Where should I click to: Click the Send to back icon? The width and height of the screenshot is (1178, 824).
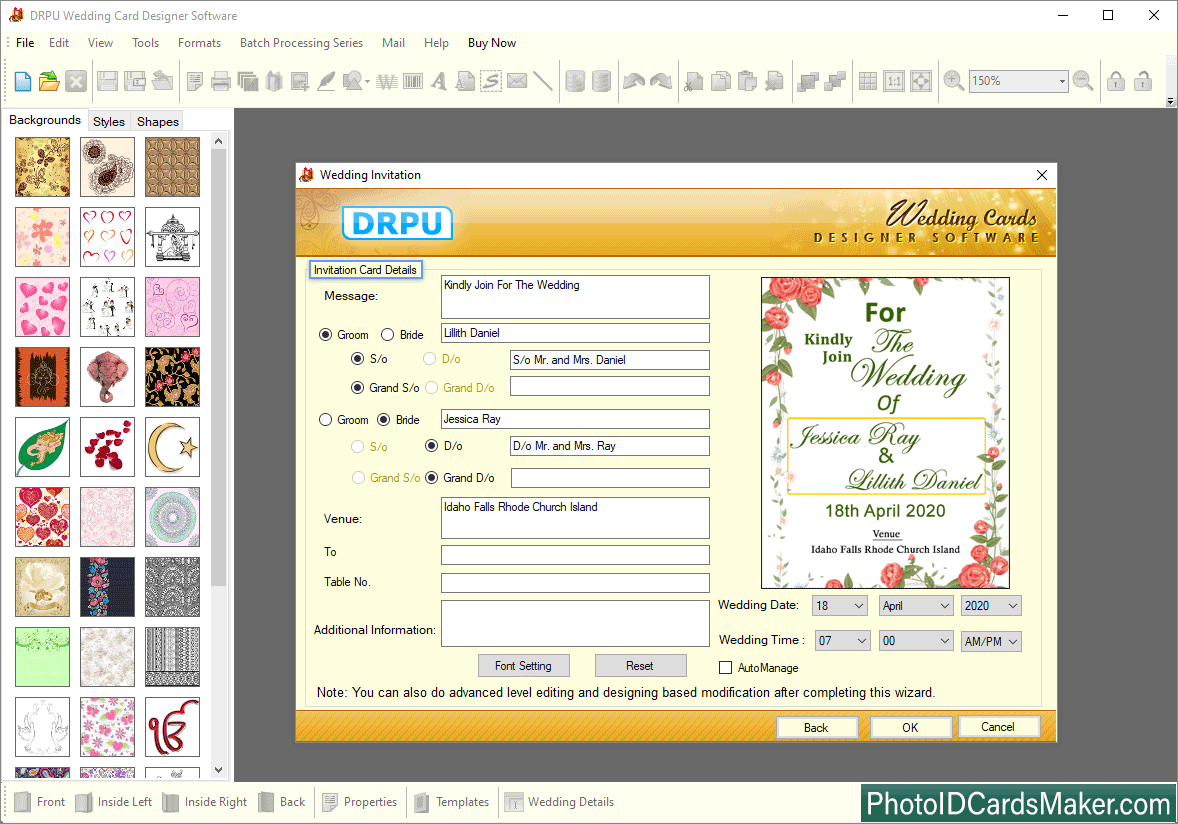pyautogui.click(x=835, y=81)
